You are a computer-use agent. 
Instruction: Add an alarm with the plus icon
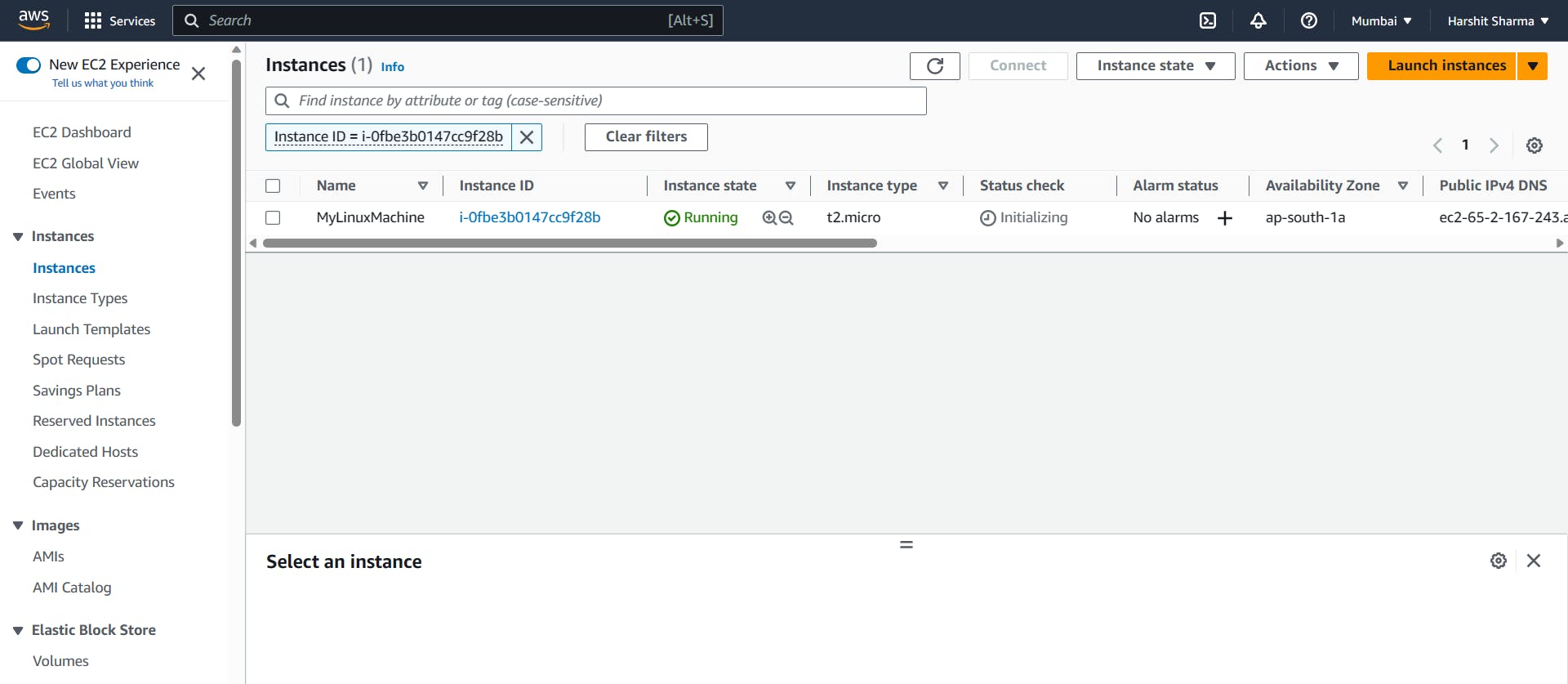pyautogui.click(x=1225, y=218)
